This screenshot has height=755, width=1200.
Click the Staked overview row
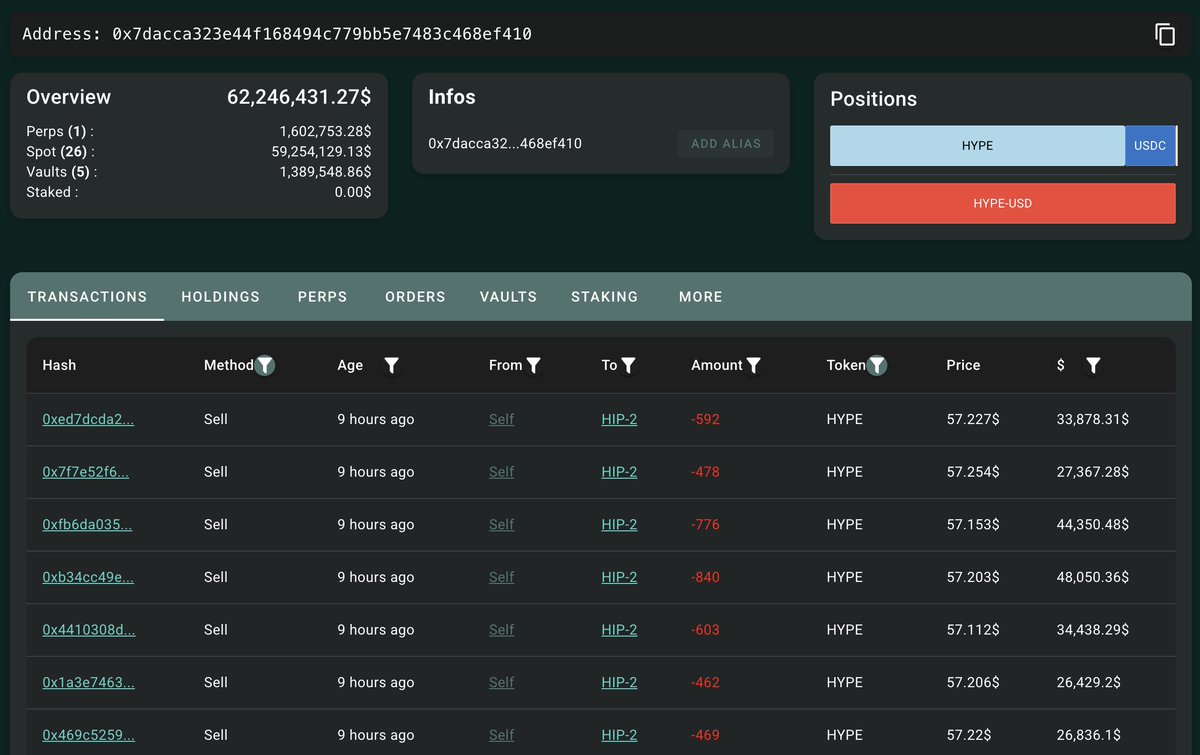199,192
